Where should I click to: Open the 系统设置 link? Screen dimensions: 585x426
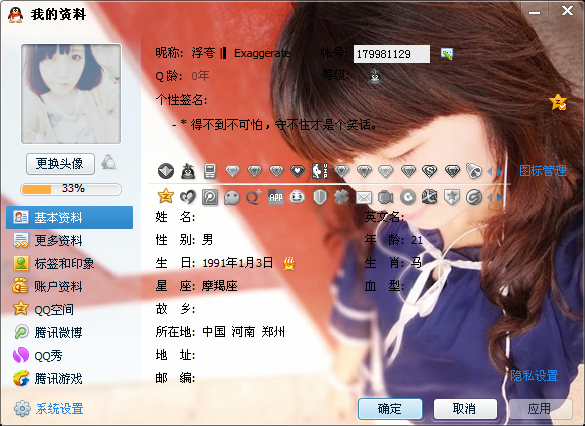(x=60, y=409)
